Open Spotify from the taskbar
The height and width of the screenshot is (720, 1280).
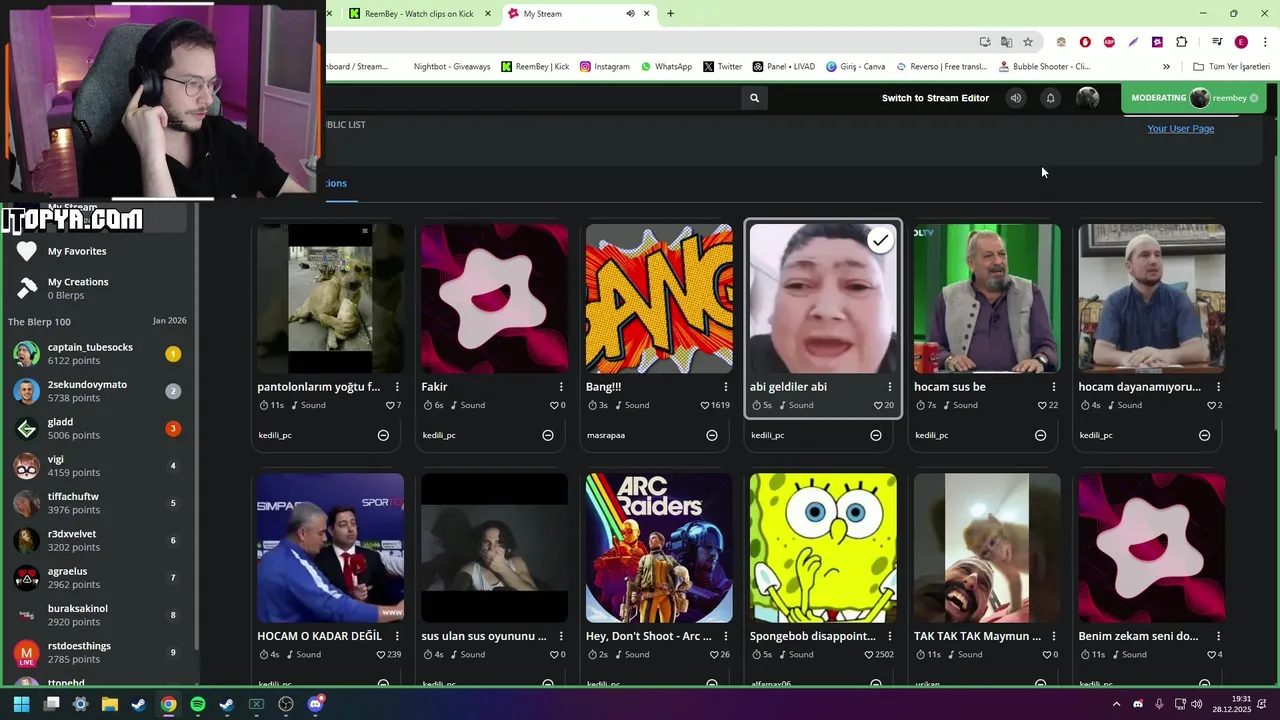click(x=198, y=704)
